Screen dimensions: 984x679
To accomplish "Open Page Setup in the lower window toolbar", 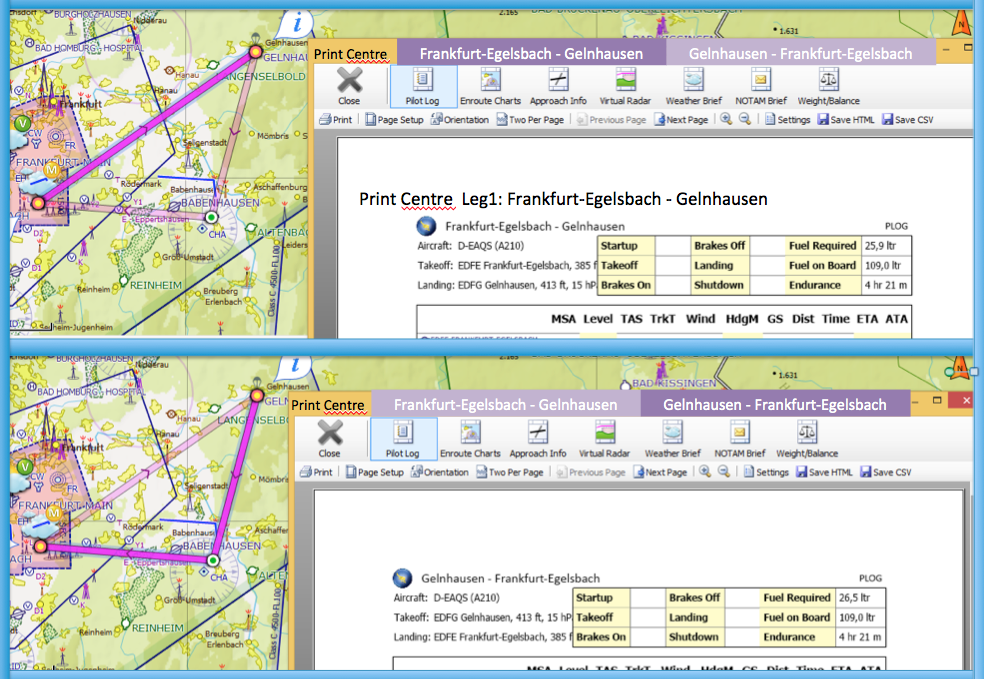I will pyautogui.click(x=375, y=472).
